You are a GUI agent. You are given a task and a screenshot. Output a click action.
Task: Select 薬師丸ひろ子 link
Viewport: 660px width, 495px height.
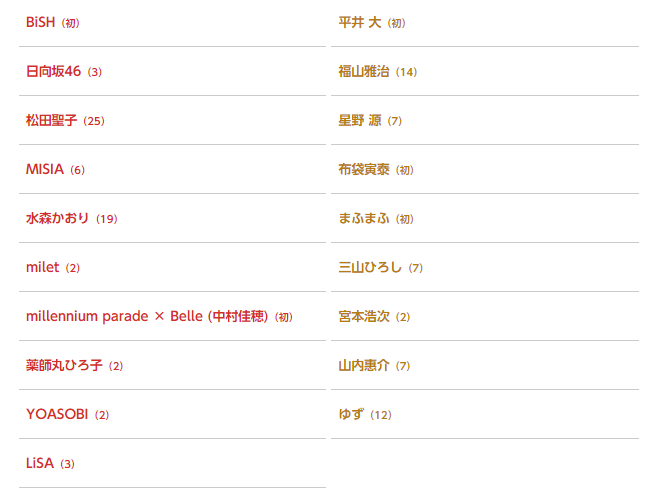coord(64,365)
